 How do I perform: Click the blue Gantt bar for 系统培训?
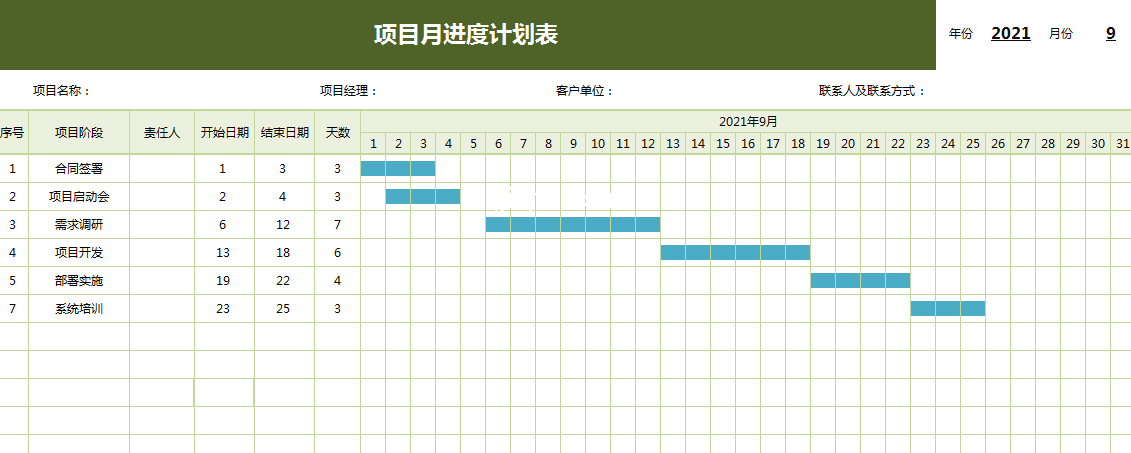click(x=947, y=309)
